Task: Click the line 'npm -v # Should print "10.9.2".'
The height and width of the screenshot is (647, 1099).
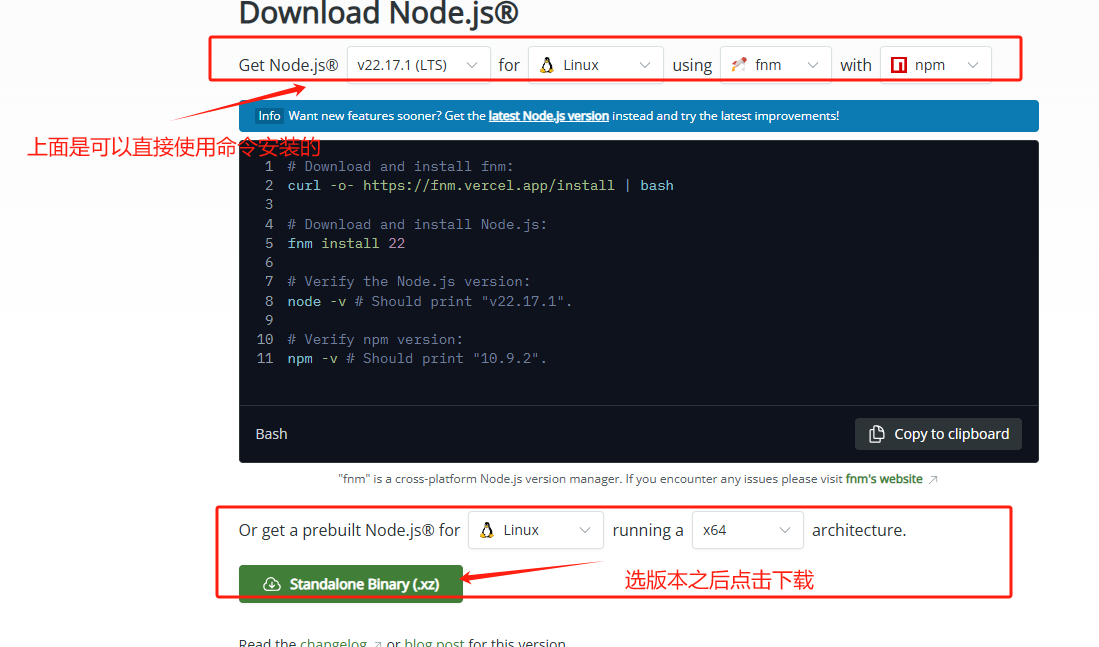Action: (x=417, y=359)
